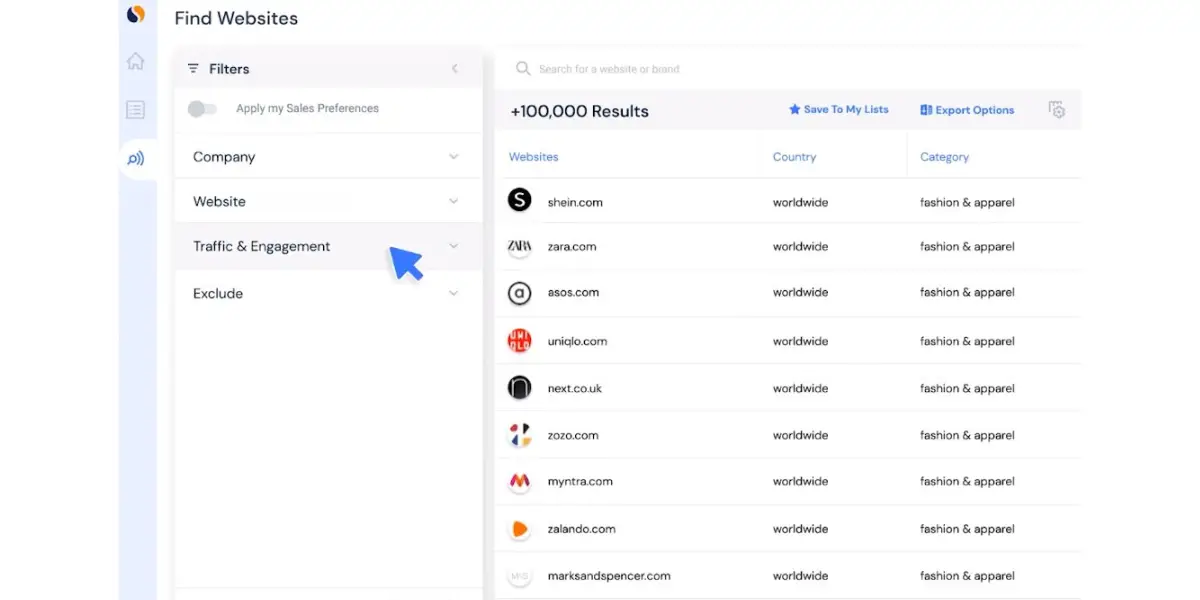Click fashion & apparel in uniqlo.com row

967,341
